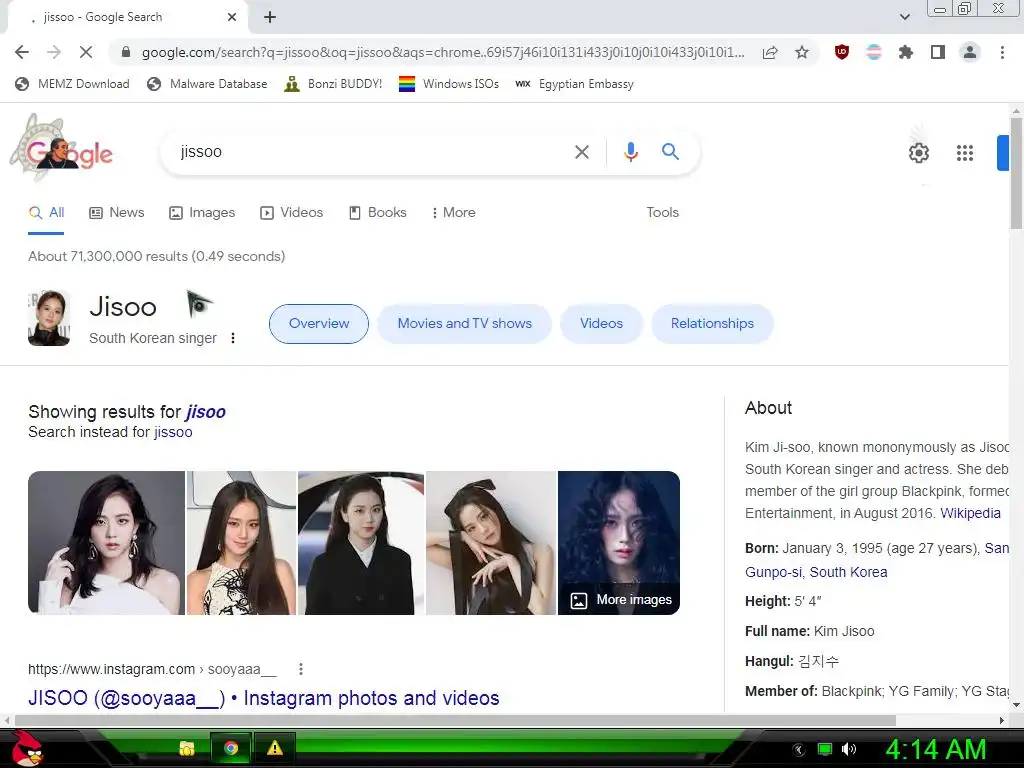Image resolution: width=1024 pixels, height=768 pixels.
Task: Switch to the Books tab
Action: (377, 212)
